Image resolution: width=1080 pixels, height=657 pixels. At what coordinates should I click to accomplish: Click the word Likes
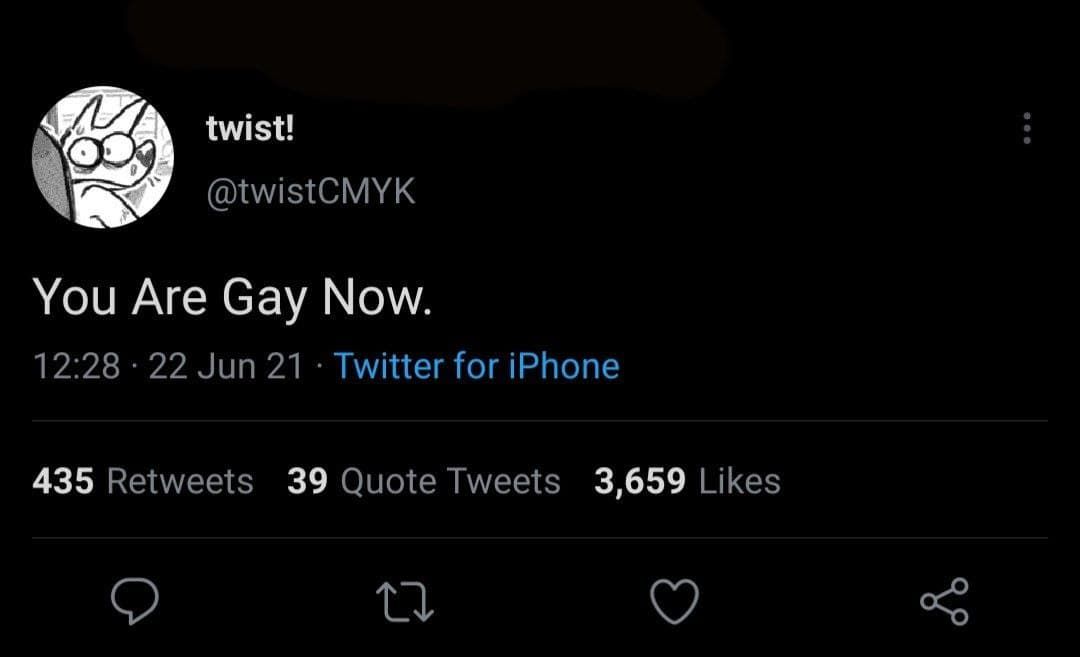click(739, 482)
